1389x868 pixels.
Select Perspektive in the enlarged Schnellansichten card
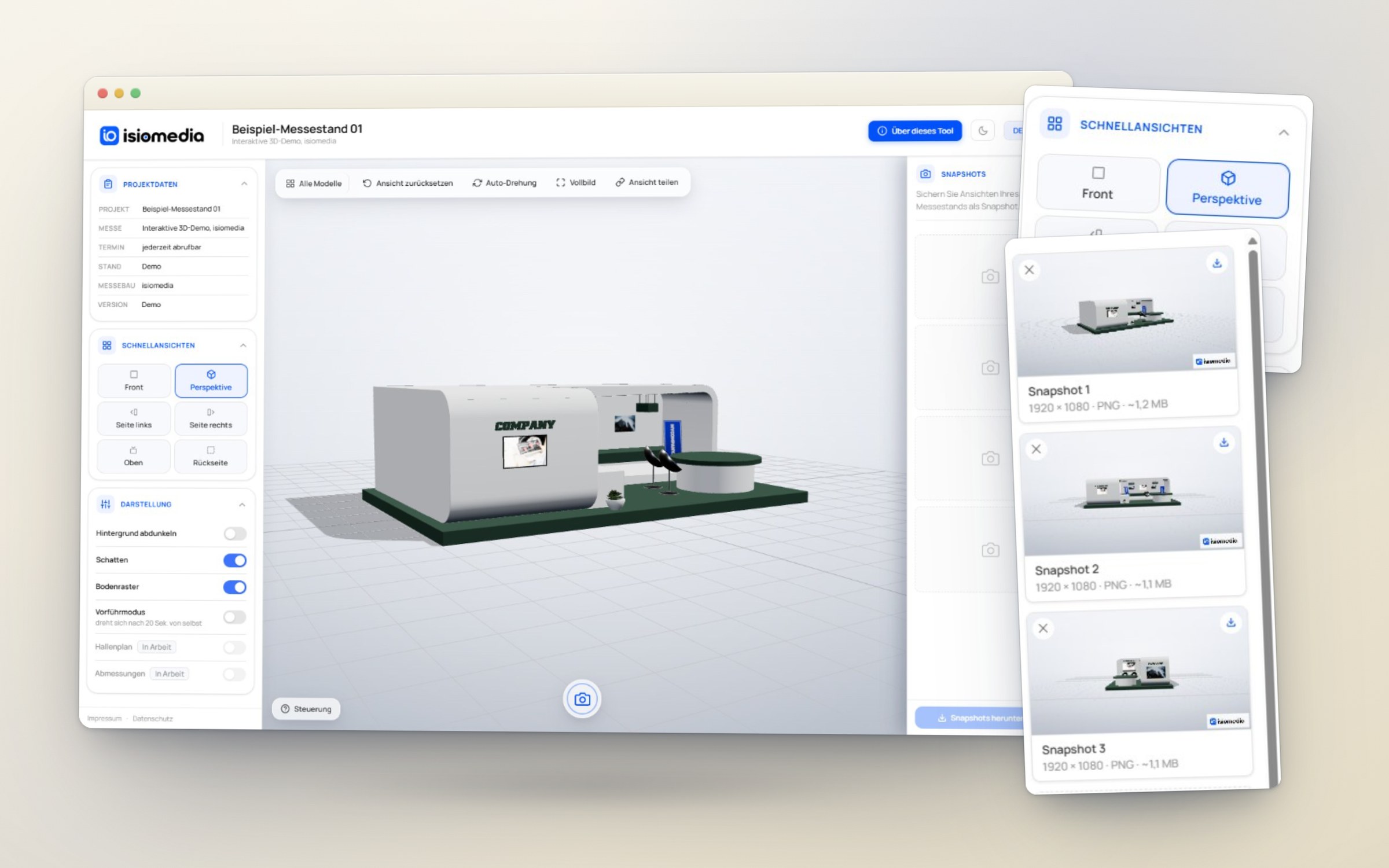coord(1228,189)
